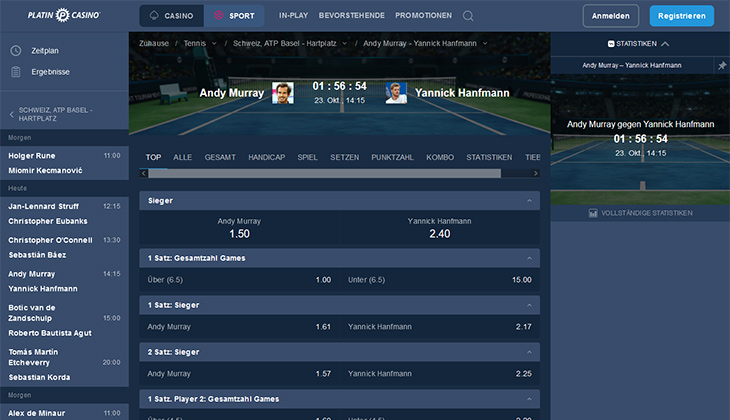Collapse 1 Satz: Gesamtzahl Games market
730x420 pixels.
pos(529,258)
